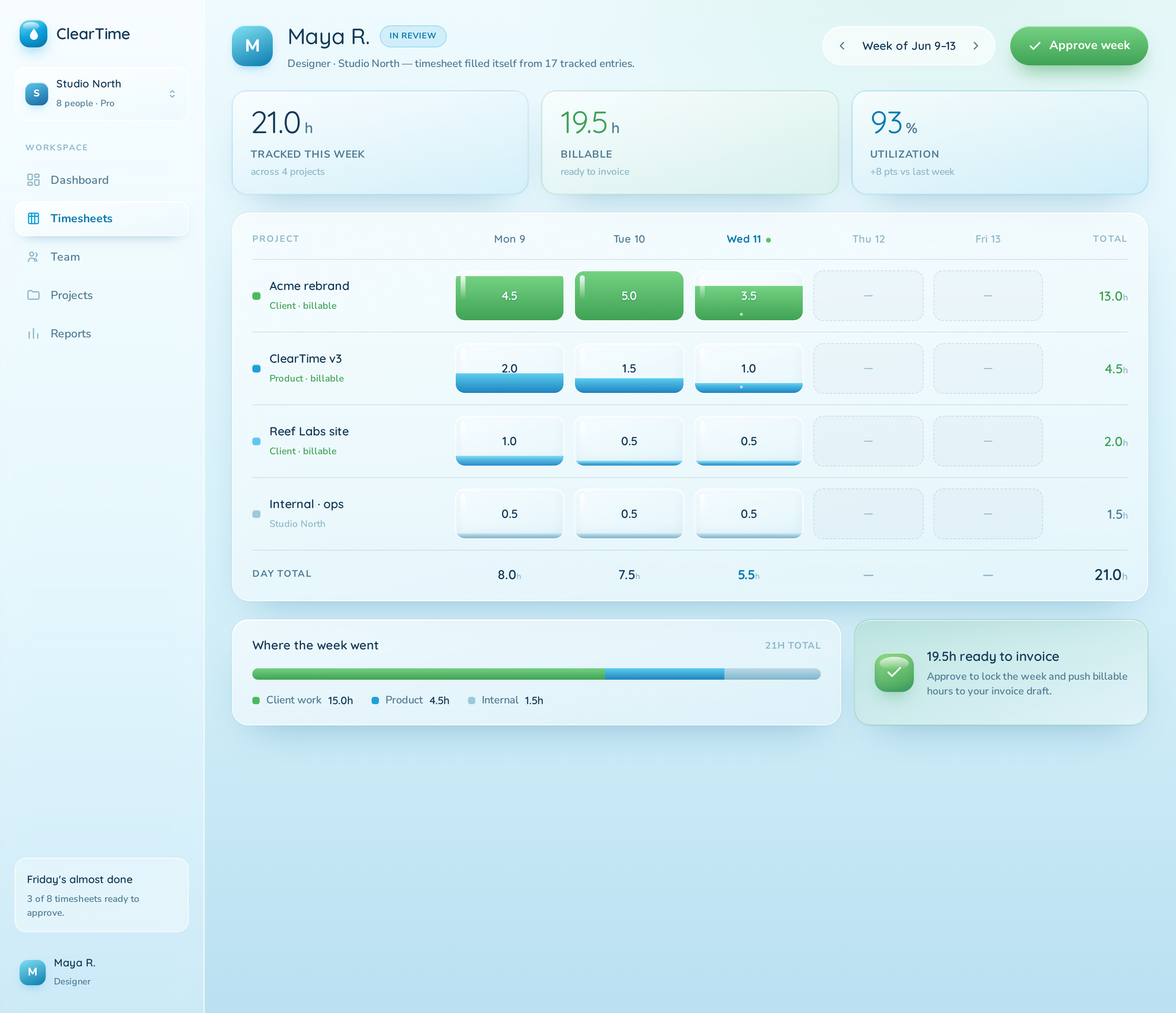Click the green Client work bar segment
Screen dimensions: 1176x1013
428,674
